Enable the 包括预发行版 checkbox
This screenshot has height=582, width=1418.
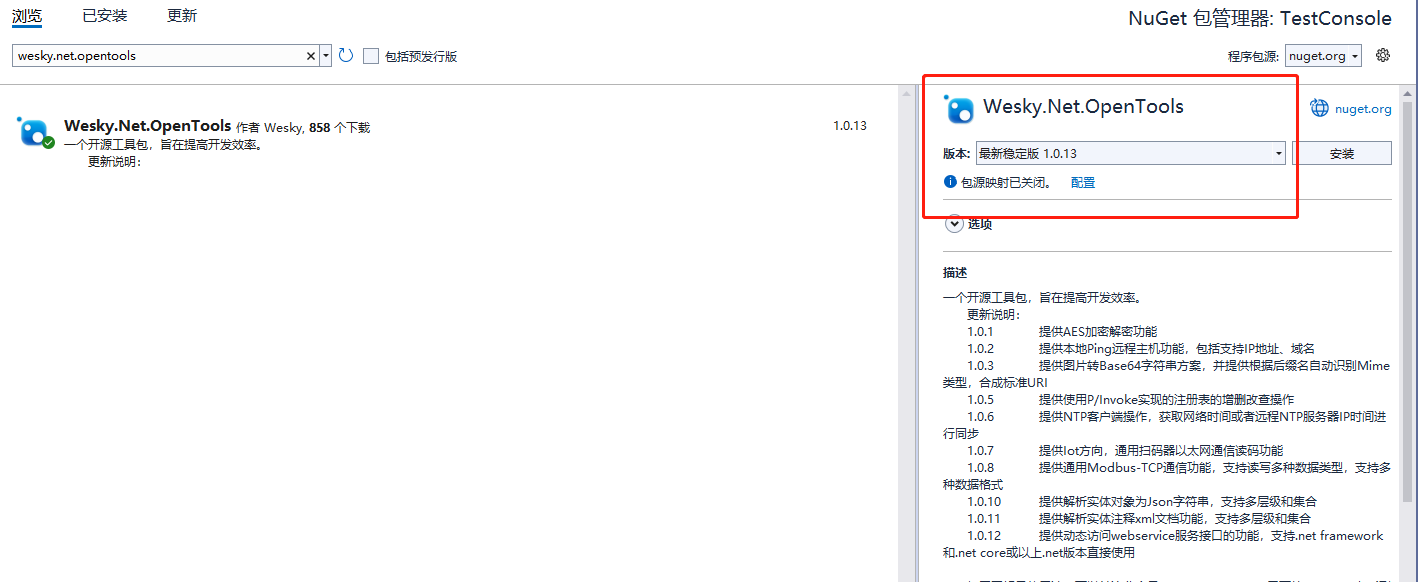coord(371,56)
